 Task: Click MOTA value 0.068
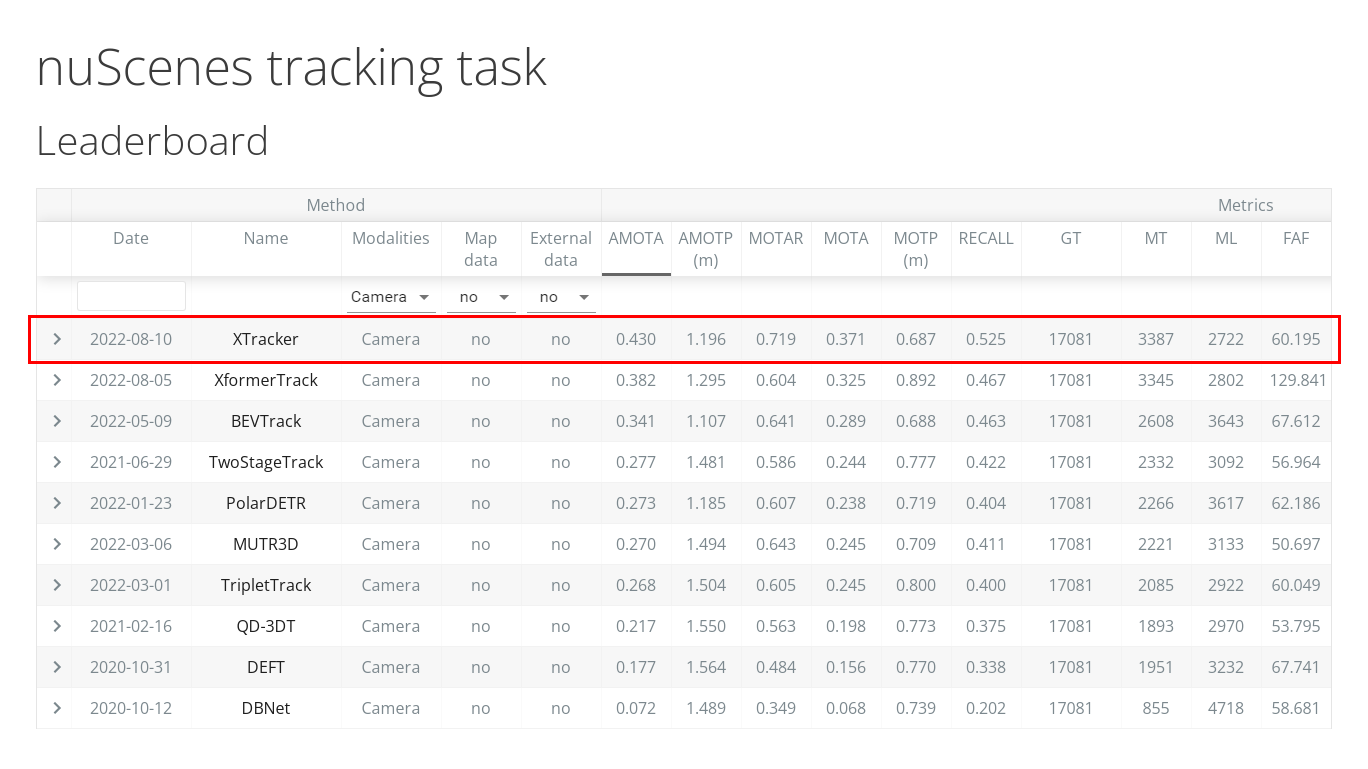(x=846, y=708)
